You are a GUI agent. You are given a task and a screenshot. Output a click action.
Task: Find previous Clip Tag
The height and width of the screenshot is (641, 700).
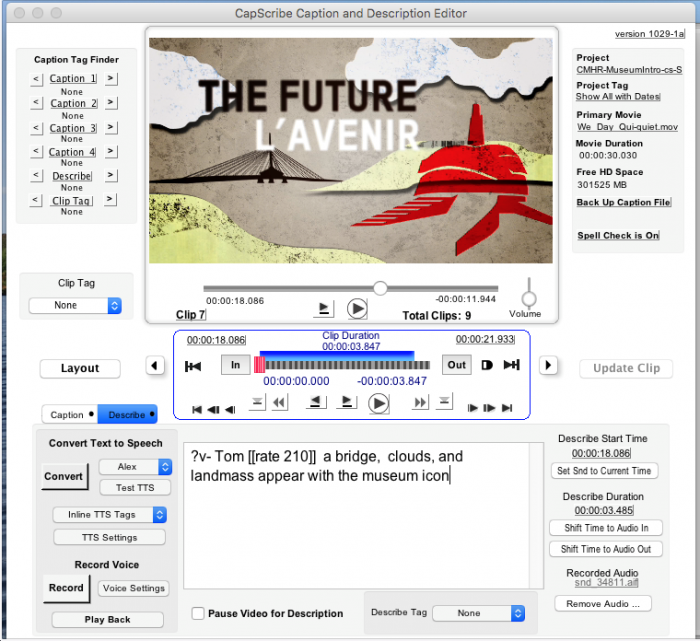point(36,200)
